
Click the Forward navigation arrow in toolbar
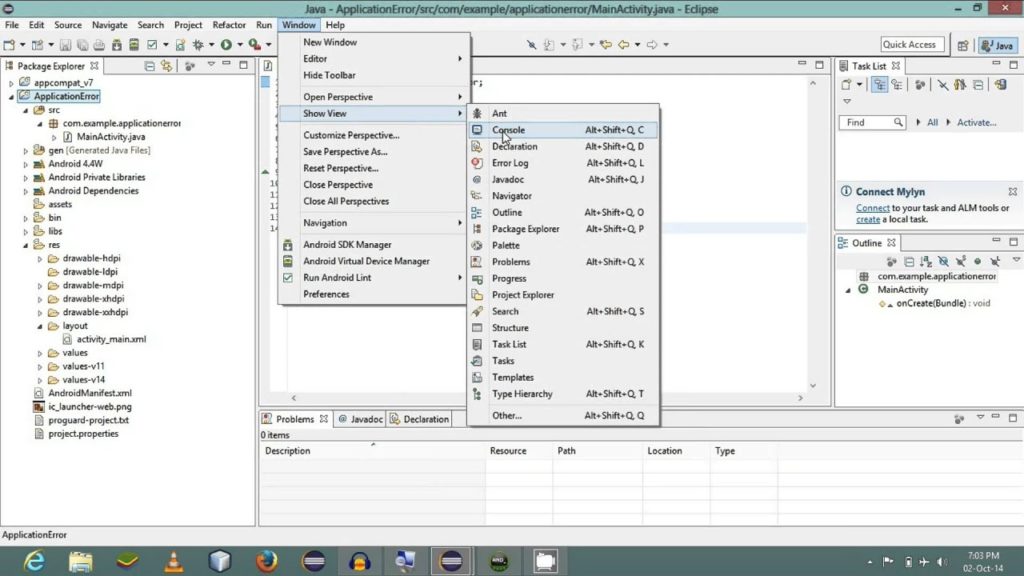click(652, 44)
